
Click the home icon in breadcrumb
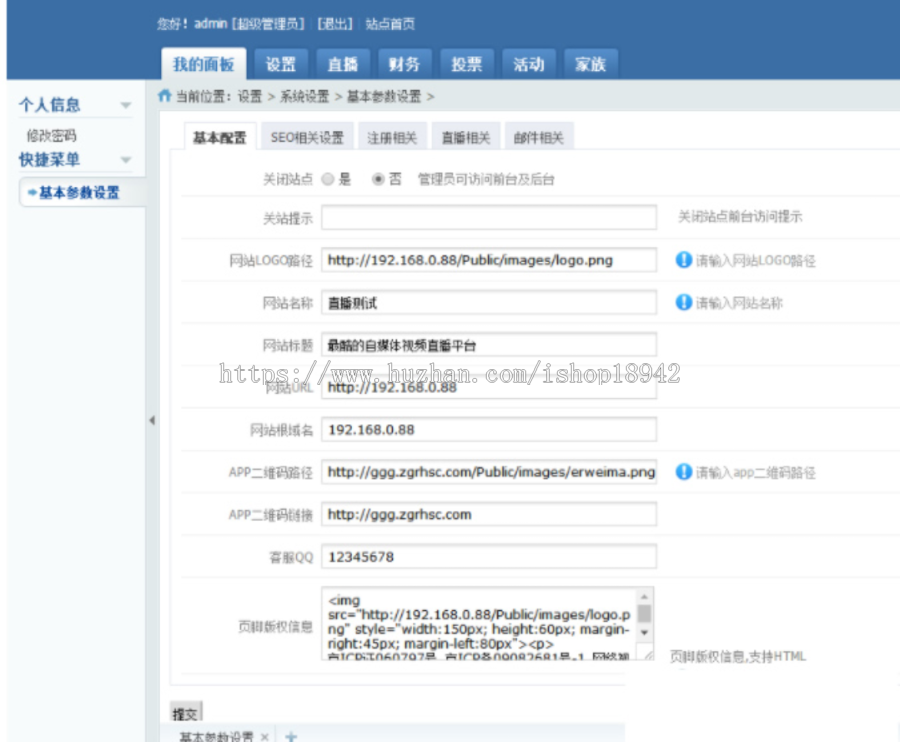point(165,95)
